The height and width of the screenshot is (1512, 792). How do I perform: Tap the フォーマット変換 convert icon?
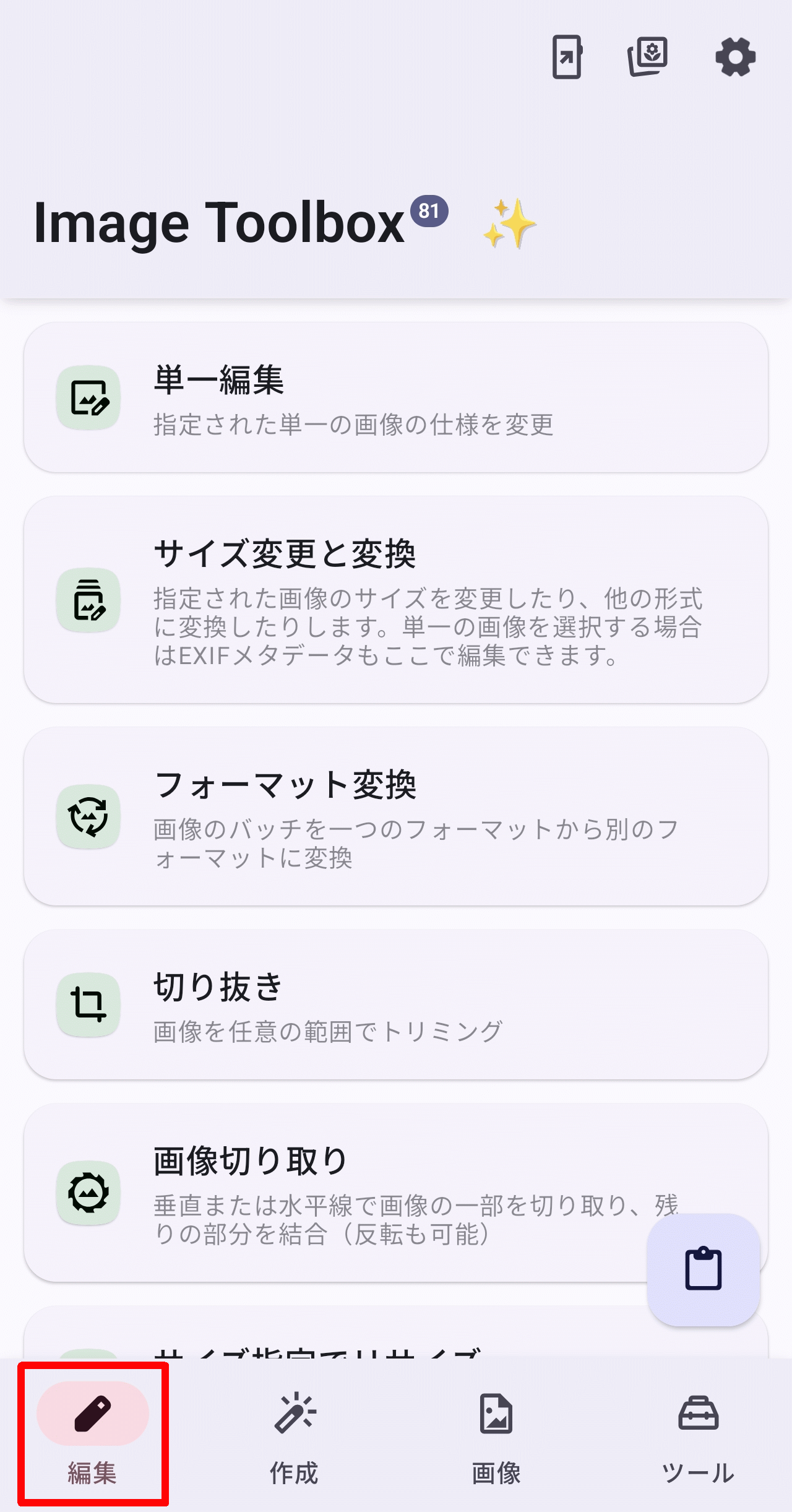(88, 816)
